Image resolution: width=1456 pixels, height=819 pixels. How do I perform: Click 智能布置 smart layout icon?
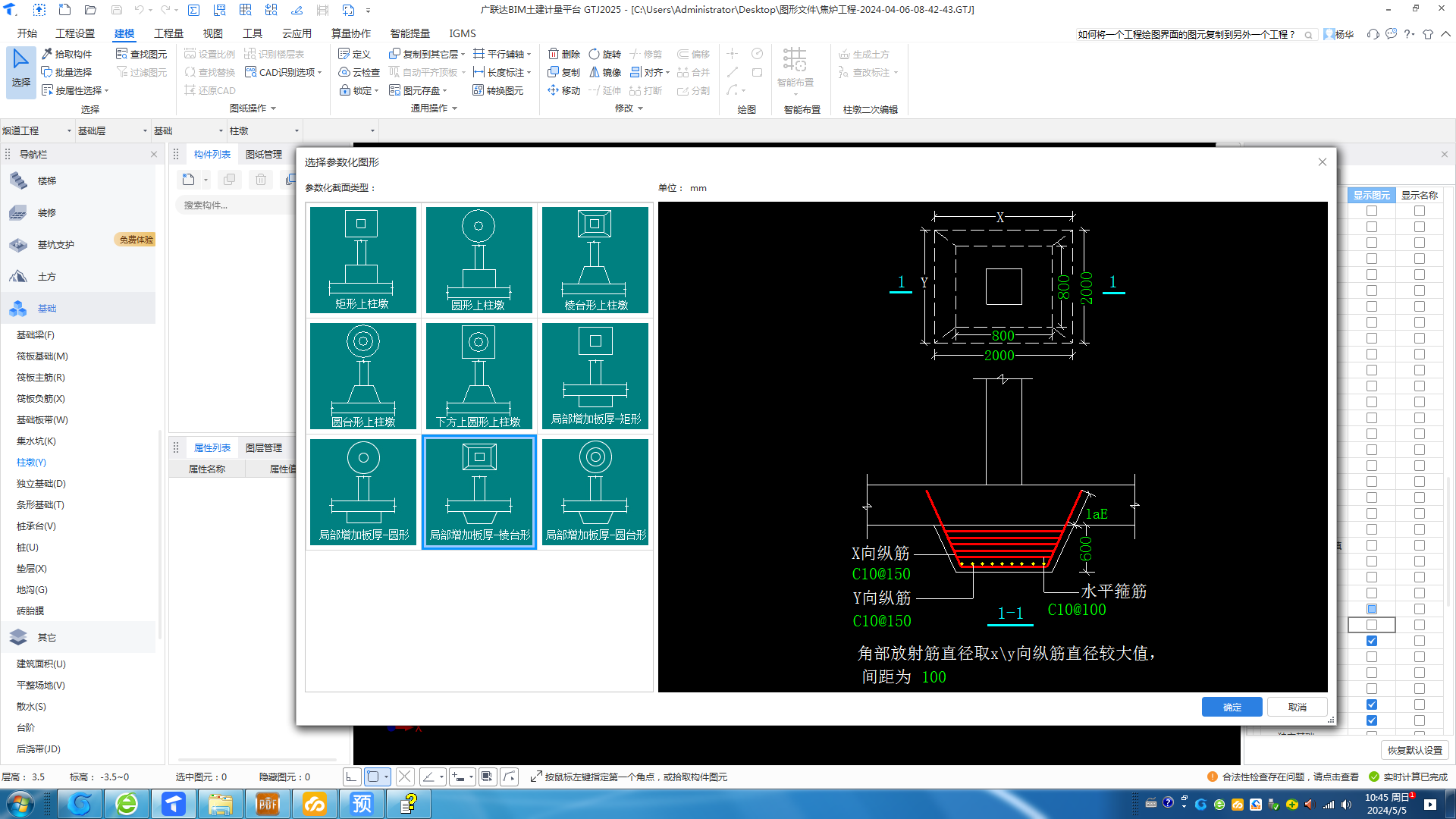(795, 59)
